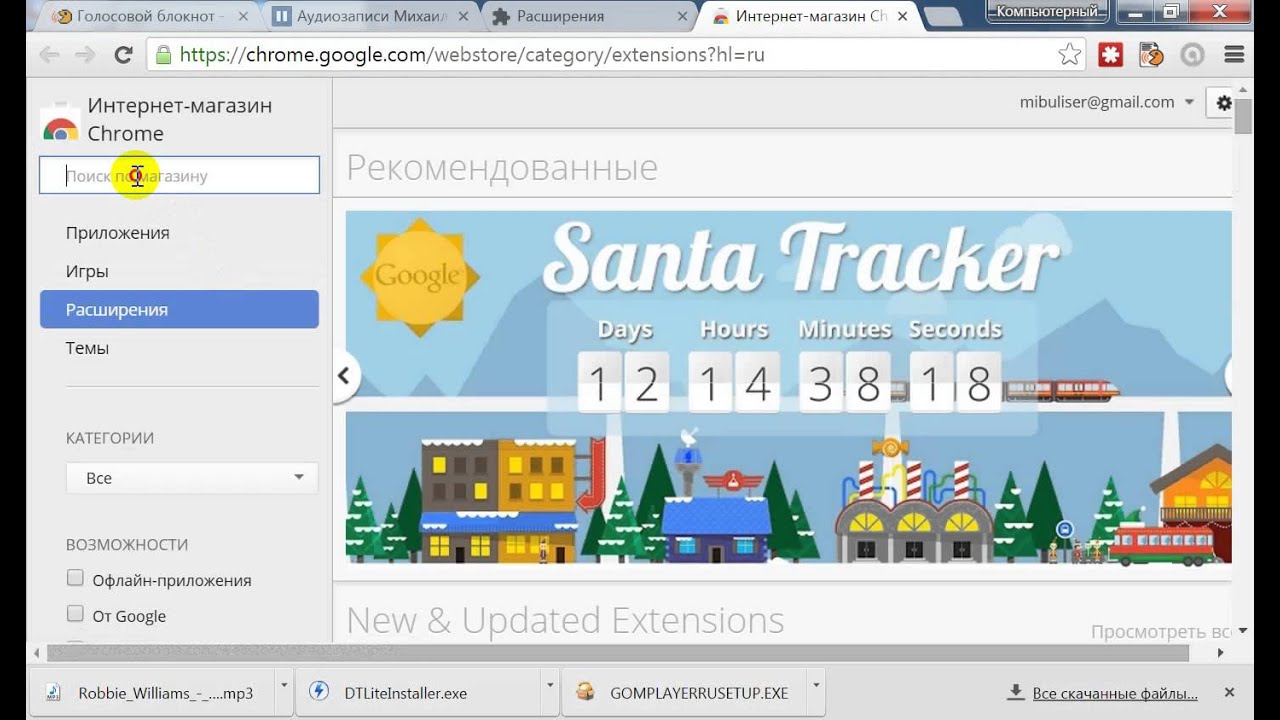Click the Интернет-магазин Chrome title

(x=180, y=119)
